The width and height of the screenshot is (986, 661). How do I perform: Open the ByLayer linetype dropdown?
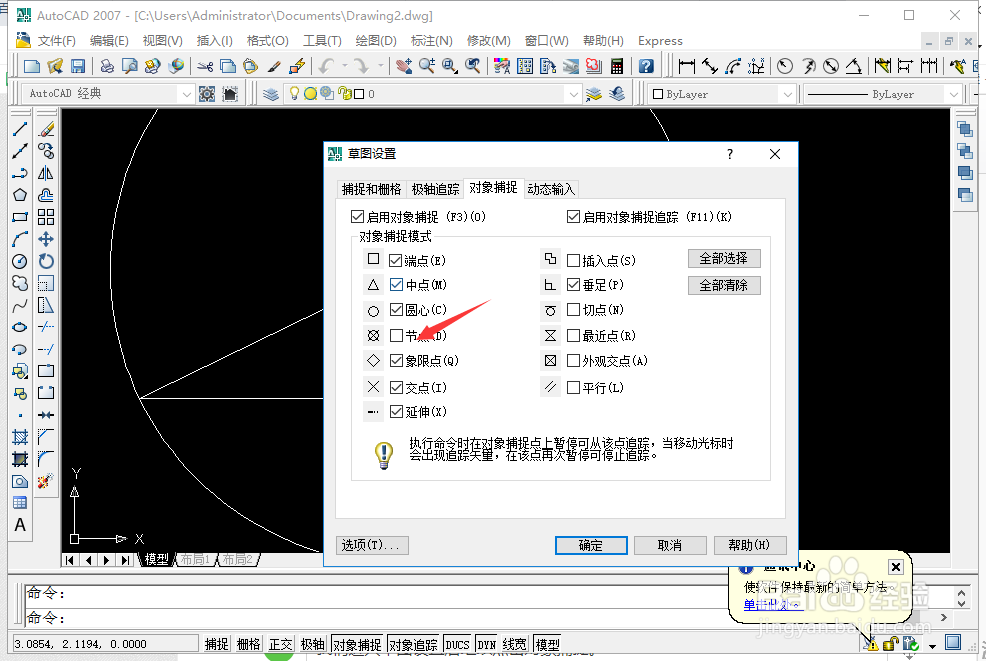[954, 94]
